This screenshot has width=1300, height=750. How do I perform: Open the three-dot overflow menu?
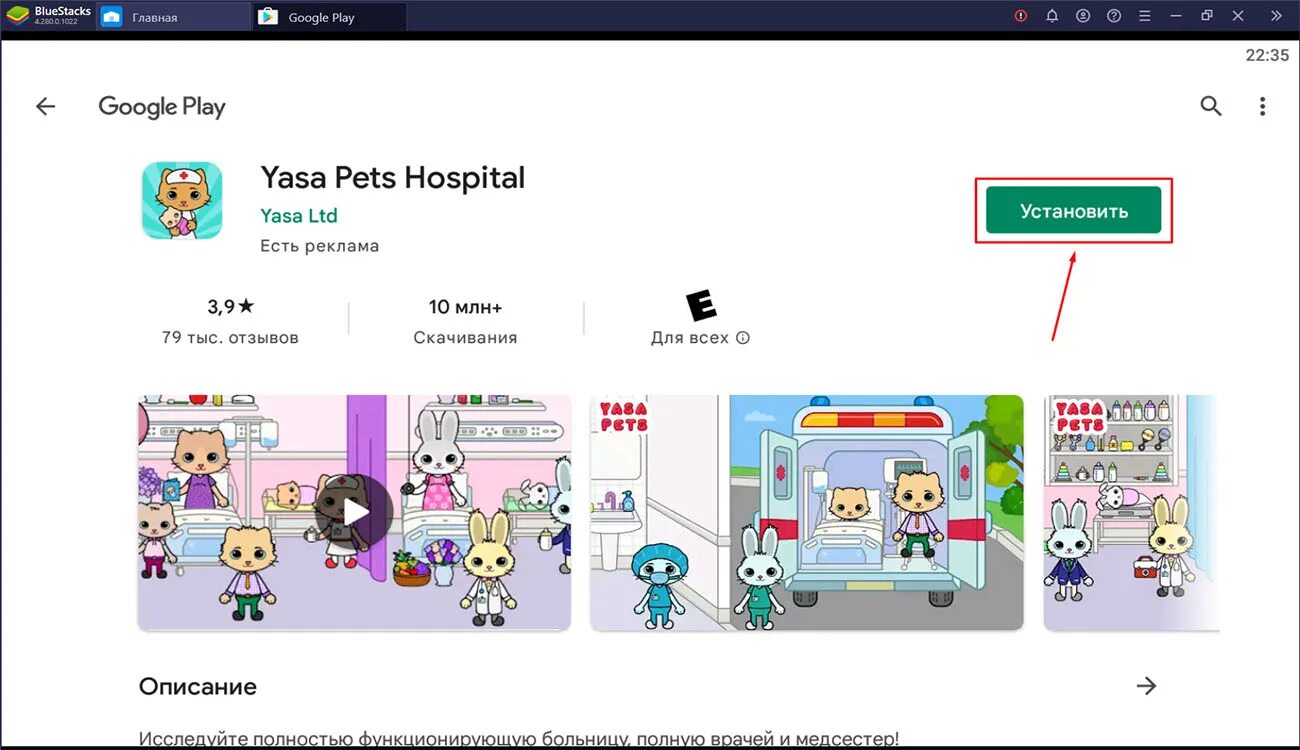pos(1262,106)
